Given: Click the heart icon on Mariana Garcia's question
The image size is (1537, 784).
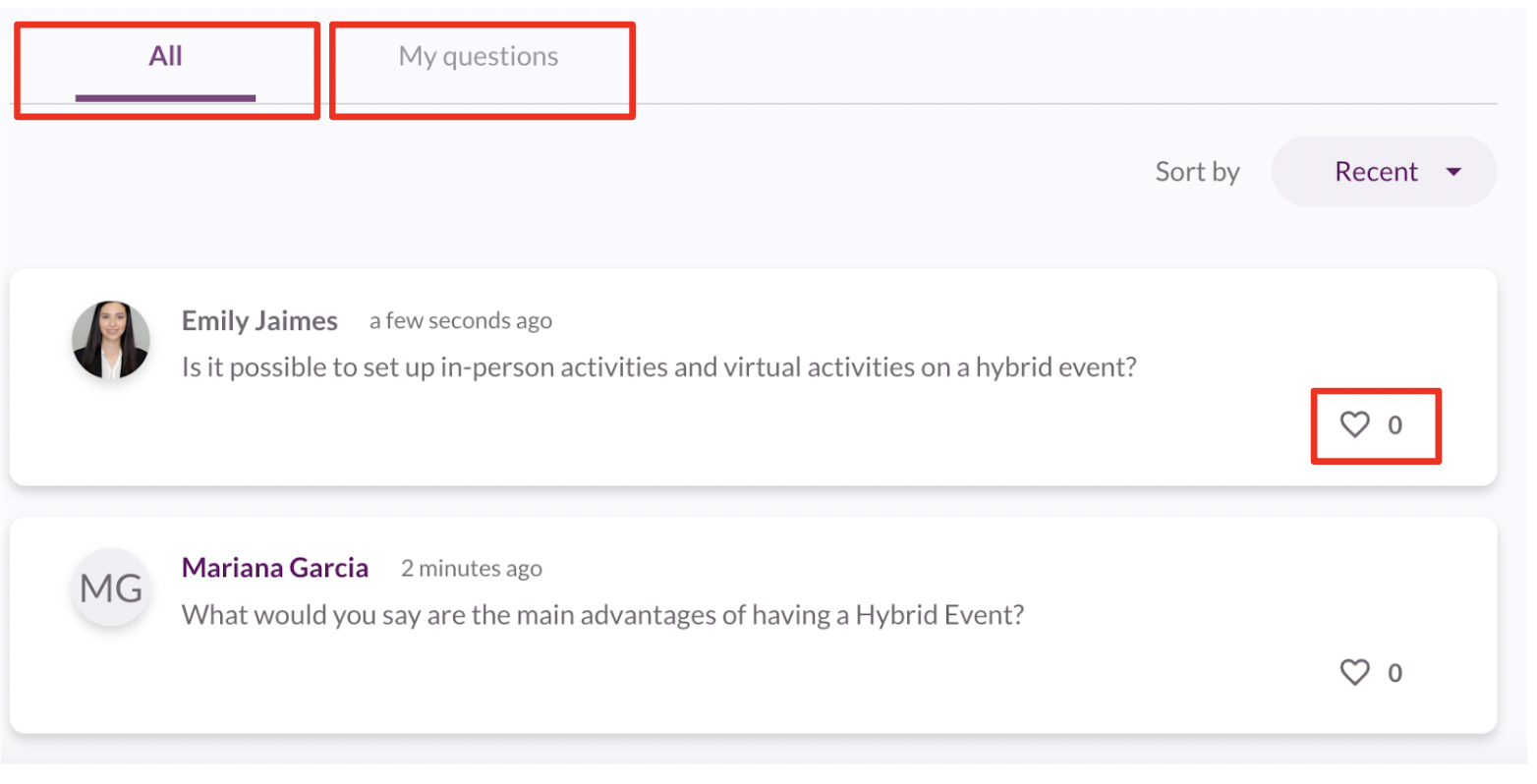Looking at the screenshot, I should [1354, 672].
